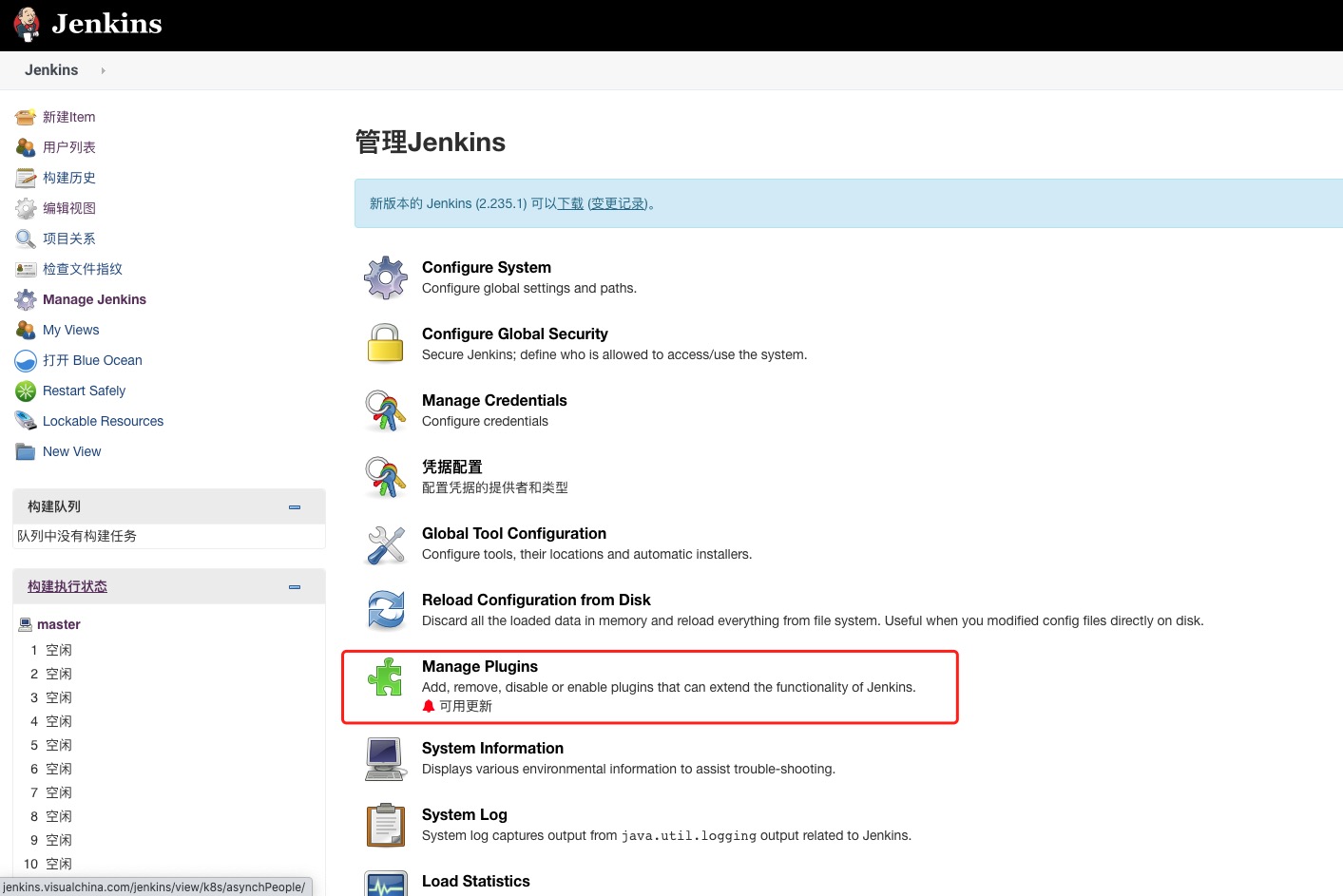Go to 检查文件指纹 in the sidebar
The width and height of the screenshot is (1343, 896).
point(82,269)
